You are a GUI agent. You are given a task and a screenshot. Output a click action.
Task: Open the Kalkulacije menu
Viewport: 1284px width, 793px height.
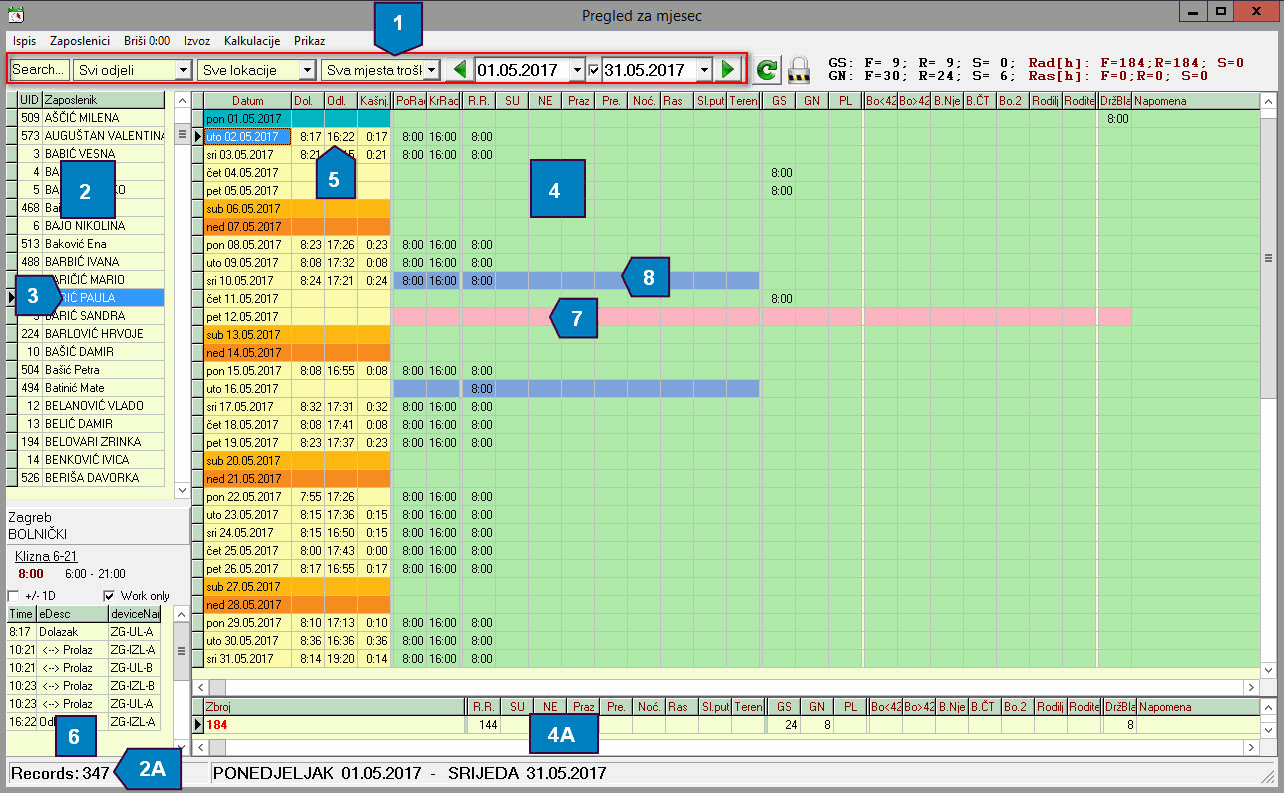click(250, 41)
